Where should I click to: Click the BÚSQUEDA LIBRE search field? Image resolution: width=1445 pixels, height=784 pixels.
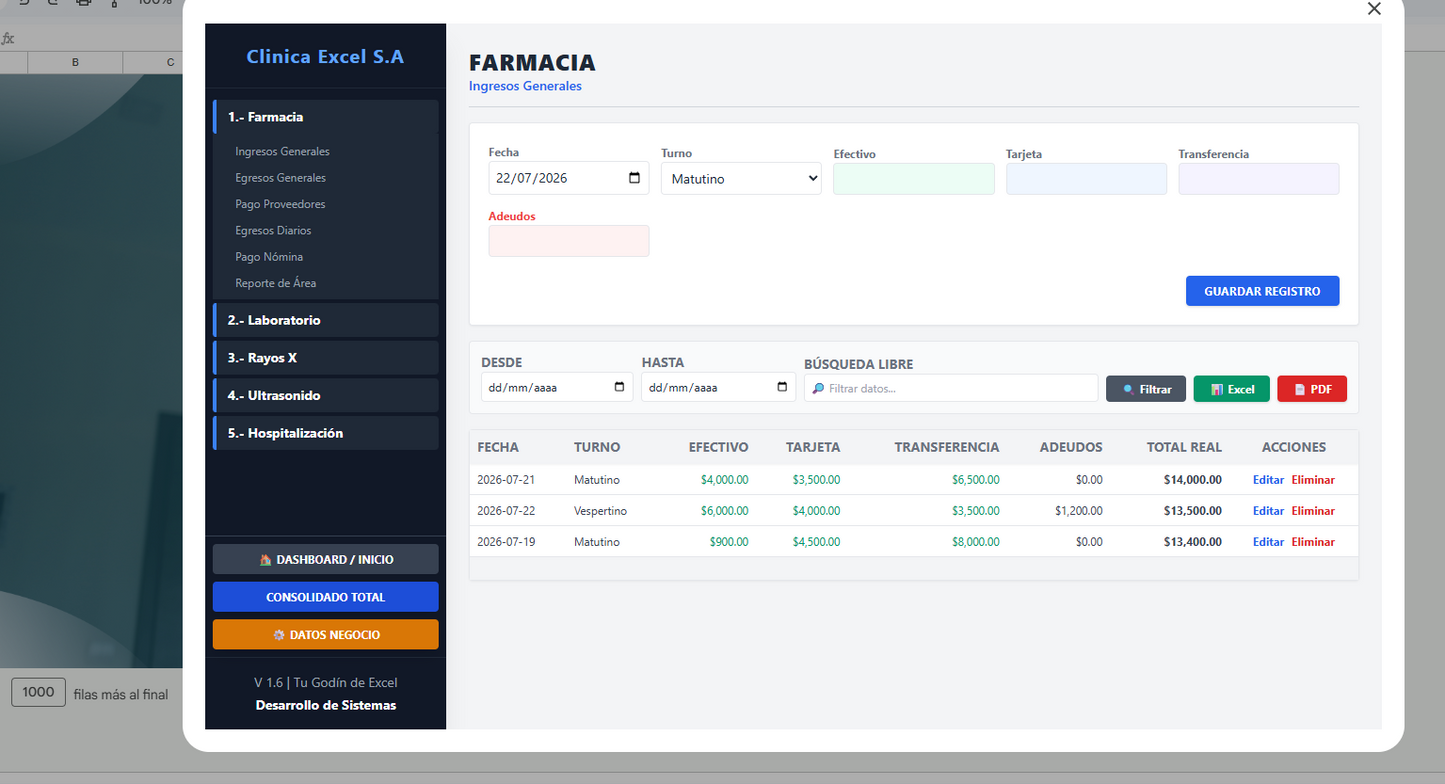951,388
